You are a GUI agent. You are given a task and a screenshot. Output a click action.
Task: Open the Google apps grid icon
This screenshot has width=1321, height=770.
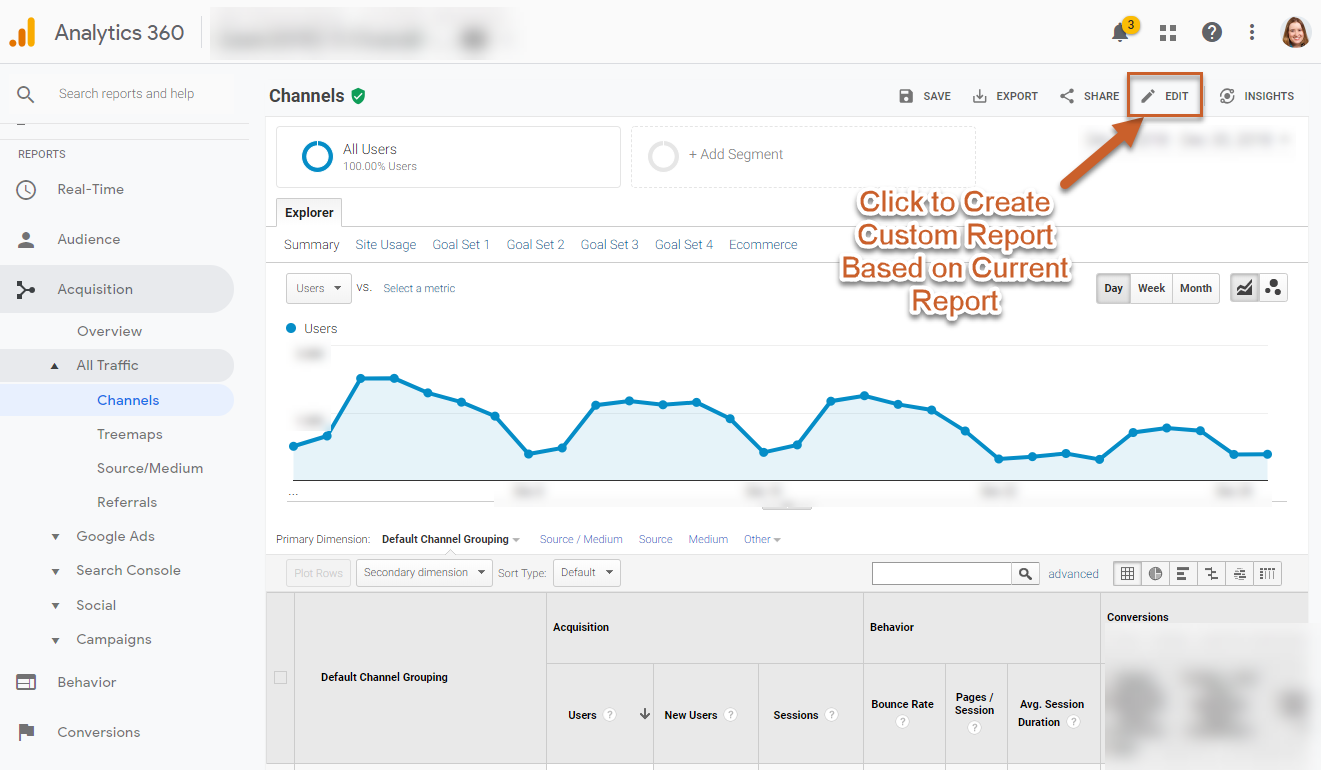tap(1167, 33)
